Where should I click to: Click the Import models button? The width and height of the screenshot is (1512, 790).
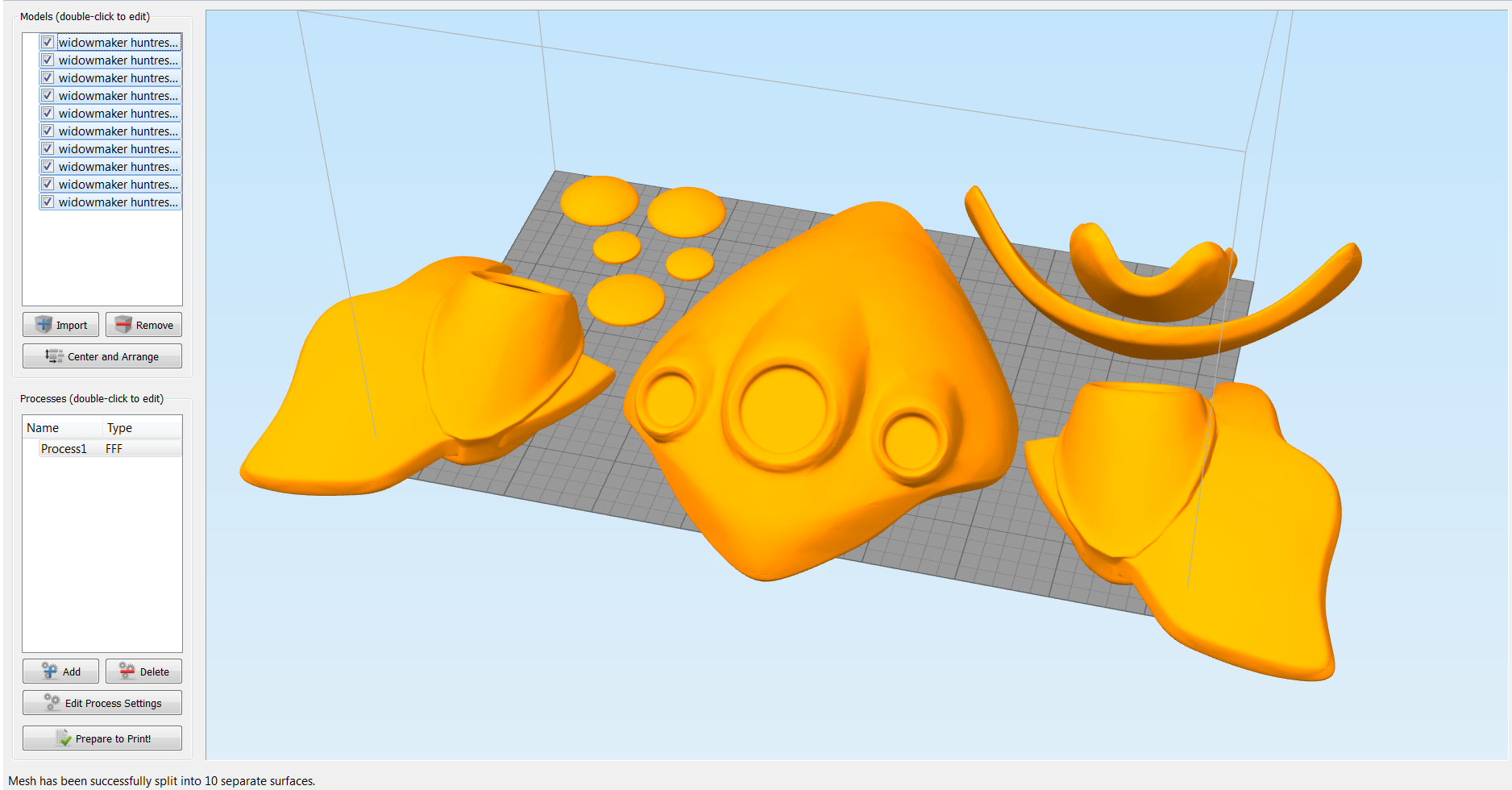click(x=60, y=325)
